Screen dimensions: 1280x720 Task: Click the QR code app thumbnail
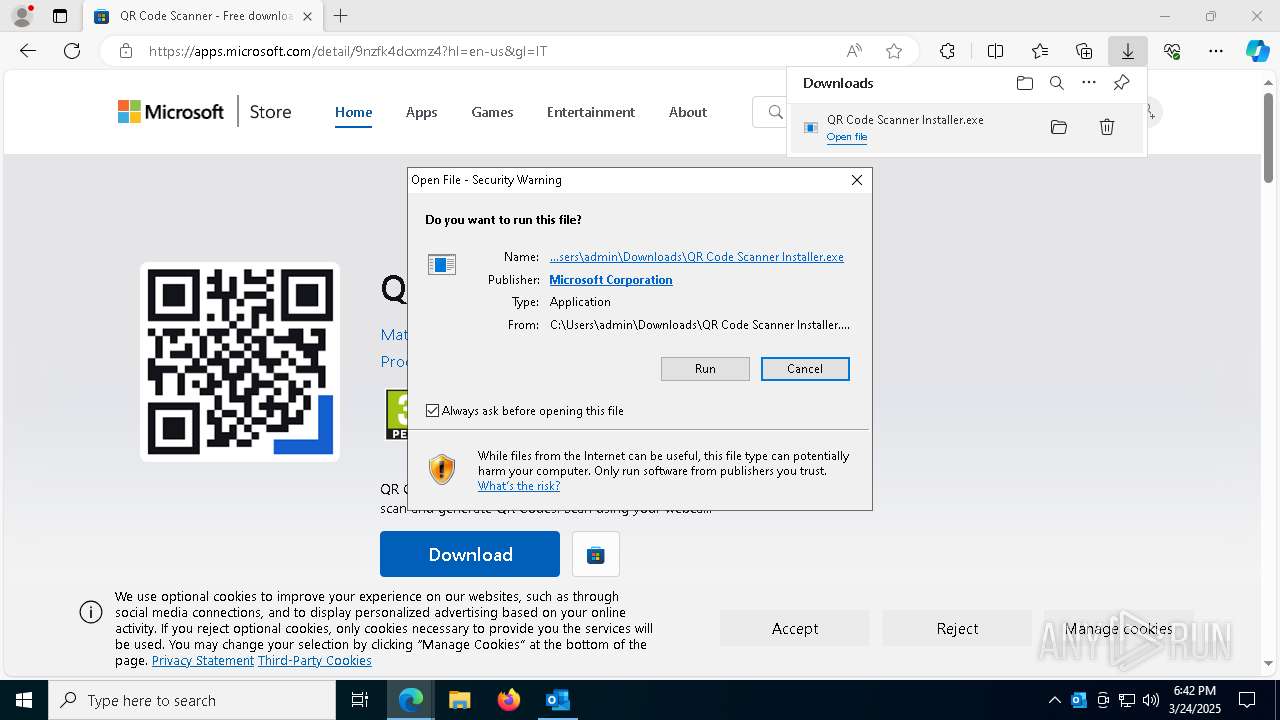(240, 361)
